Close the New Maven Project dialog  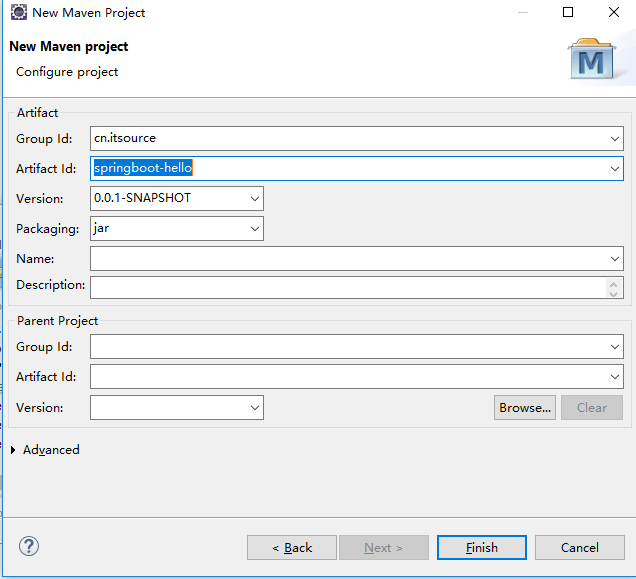[614, 12]
